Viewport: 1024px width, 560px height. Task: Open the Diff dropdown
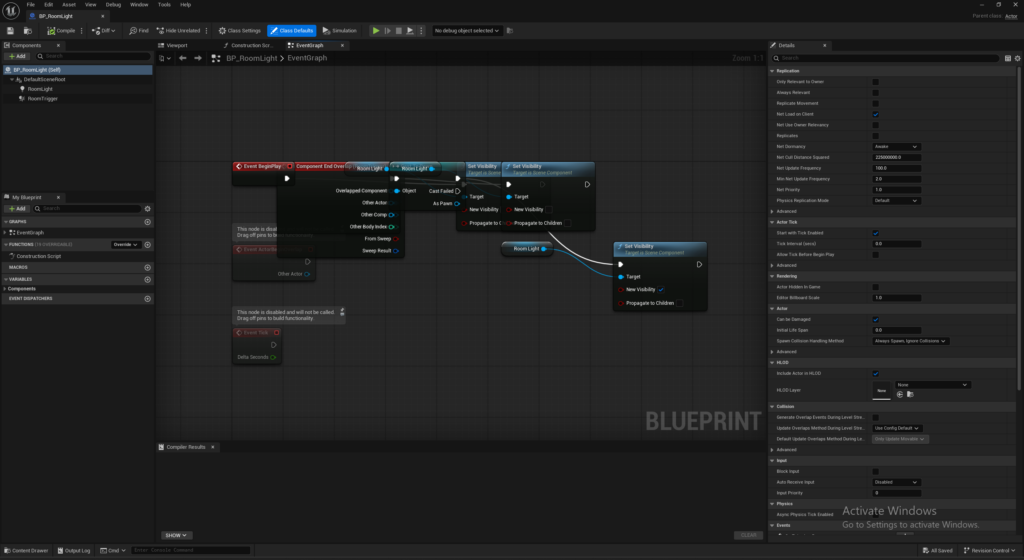point(104,31)
